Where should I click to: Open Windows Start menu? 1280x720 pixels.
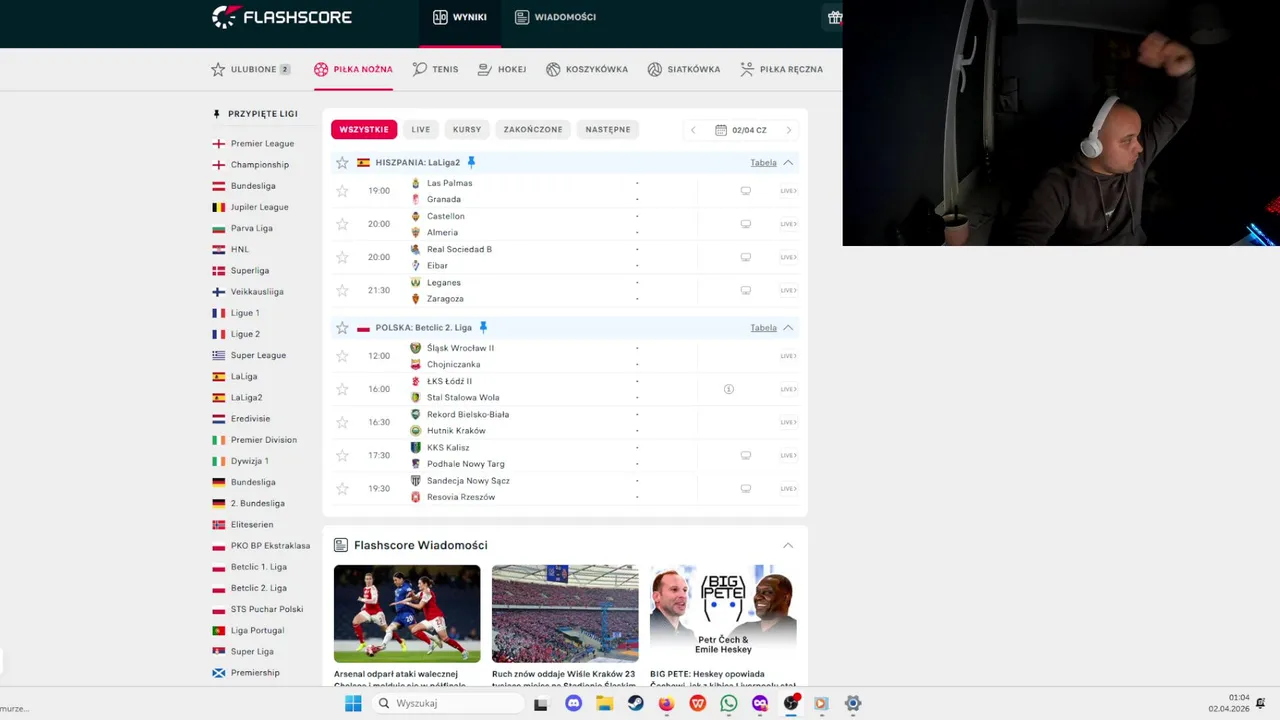pos(353,703)
